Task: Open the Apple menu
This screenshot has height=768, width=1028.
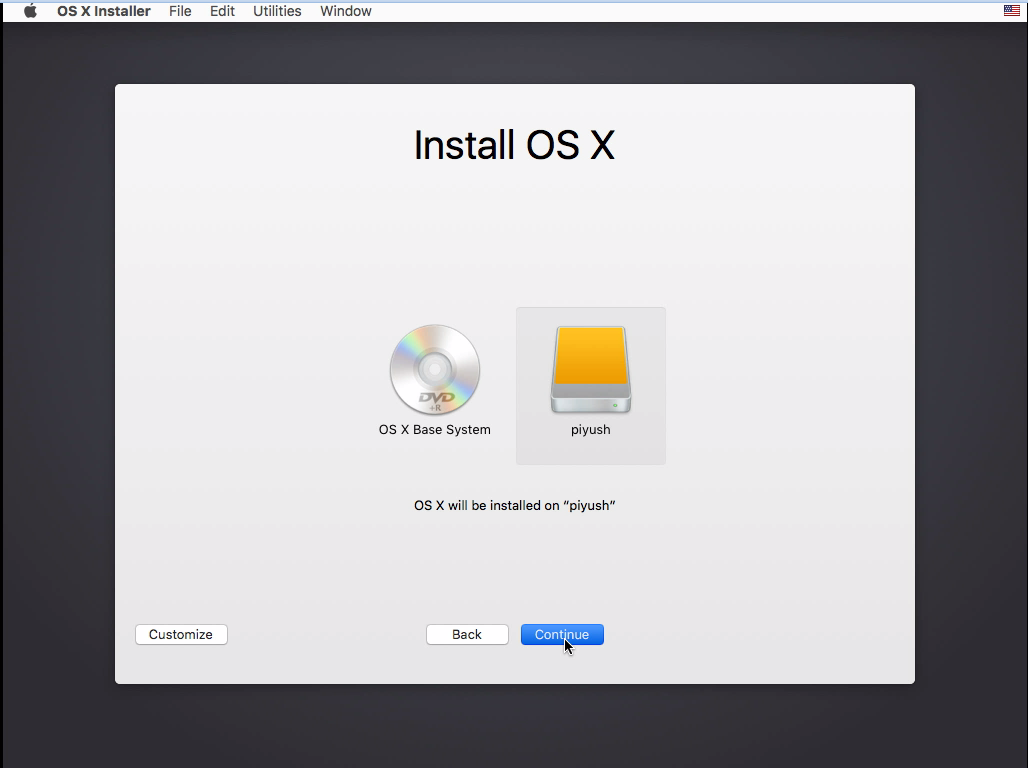Action: point(30,11)
